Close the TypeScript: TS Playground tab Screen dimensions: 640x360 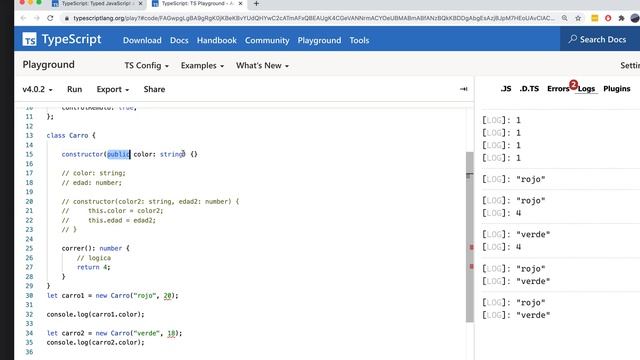click(x=240, y=4)
